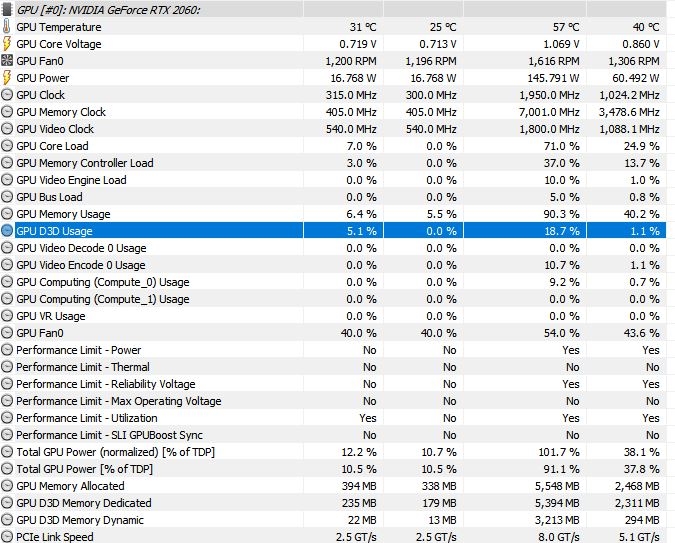Image resolution: width=675 pixels, height=543 pixels.
Task: Click circle icon beside GPU VR Usage
Action: (7, 316)
